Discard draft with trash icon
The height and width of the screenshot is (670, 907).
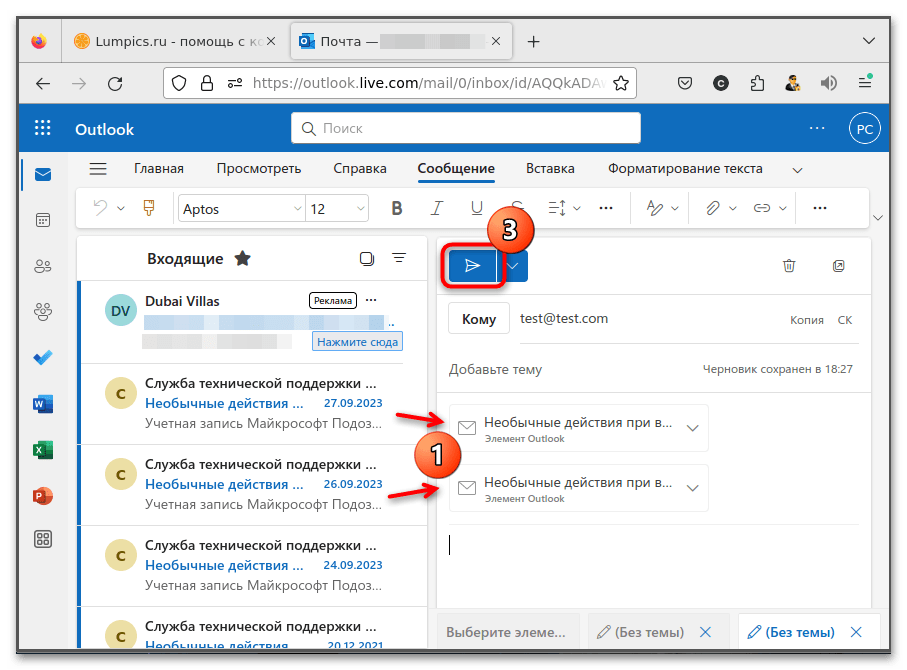(x=789, y=266)
